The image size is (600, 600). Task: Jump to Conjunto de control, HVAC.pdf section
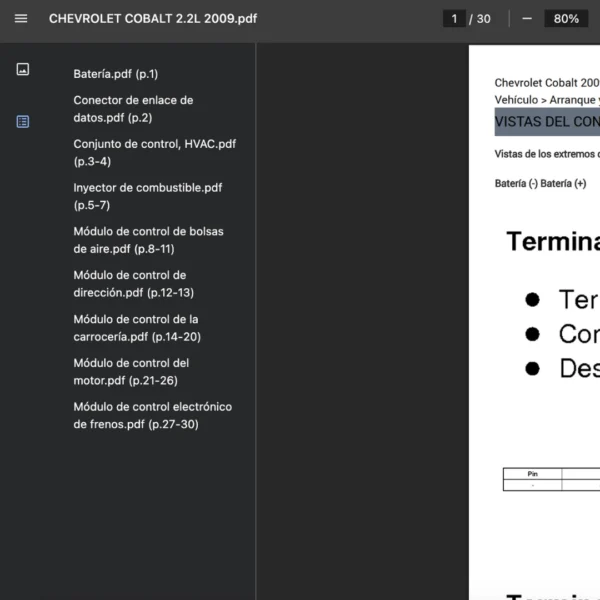pos(154,152)
